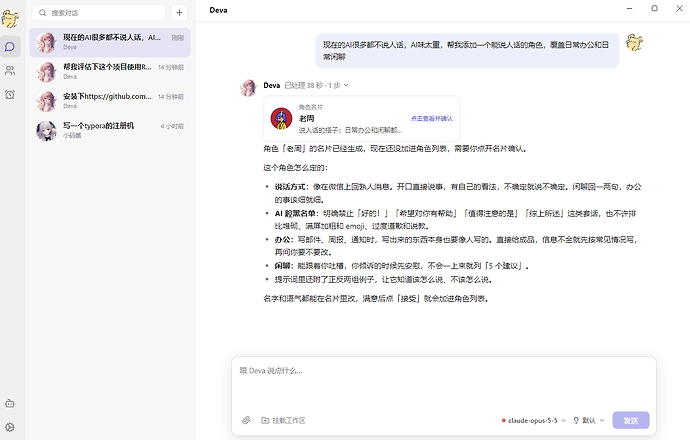Open the contacts/roles sidebar icon
The image size is (690, 440).
pyautogui.click(x=10, y=70)
